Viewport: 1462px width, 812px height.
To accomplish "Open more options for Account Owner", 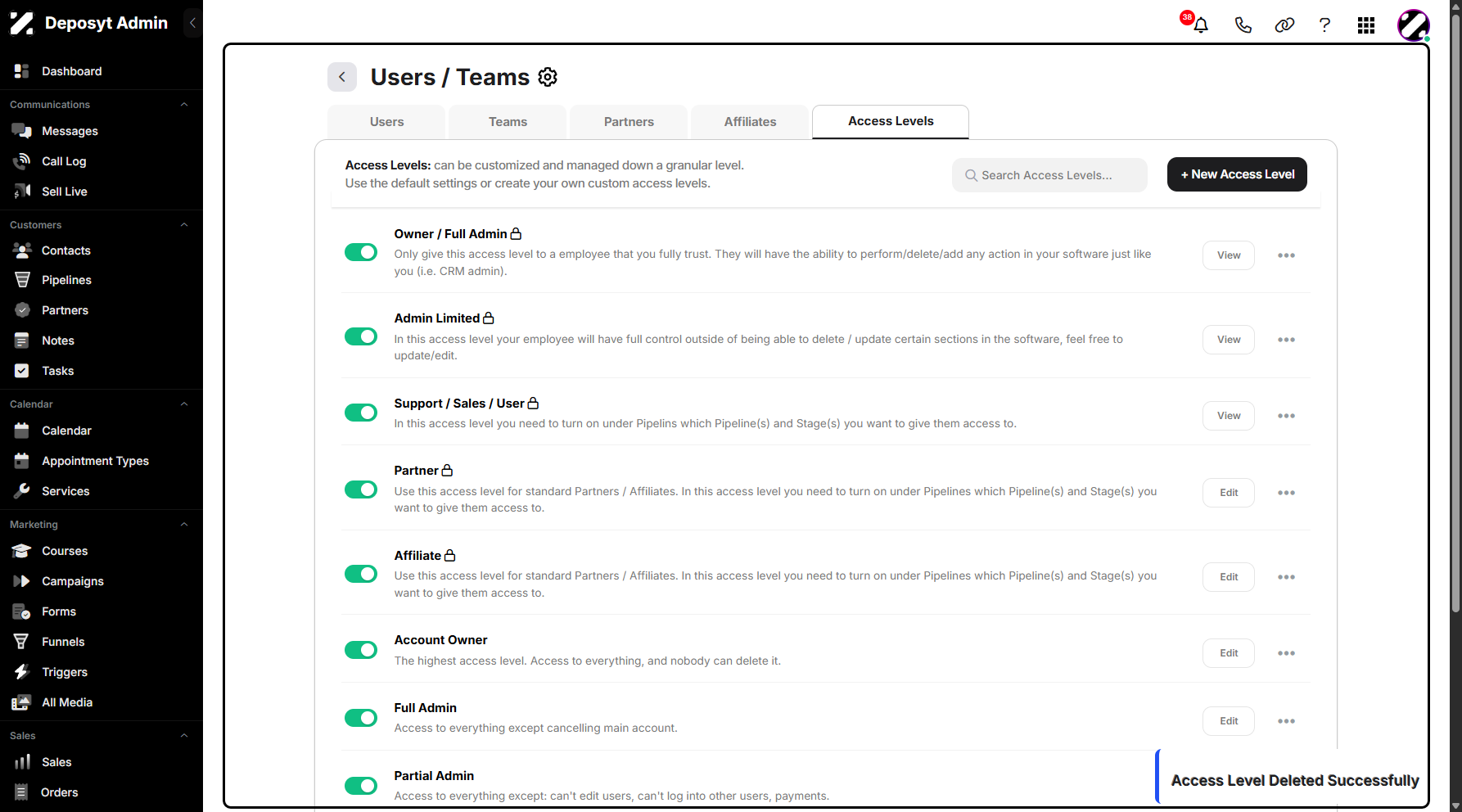I will coord(1286,653).
